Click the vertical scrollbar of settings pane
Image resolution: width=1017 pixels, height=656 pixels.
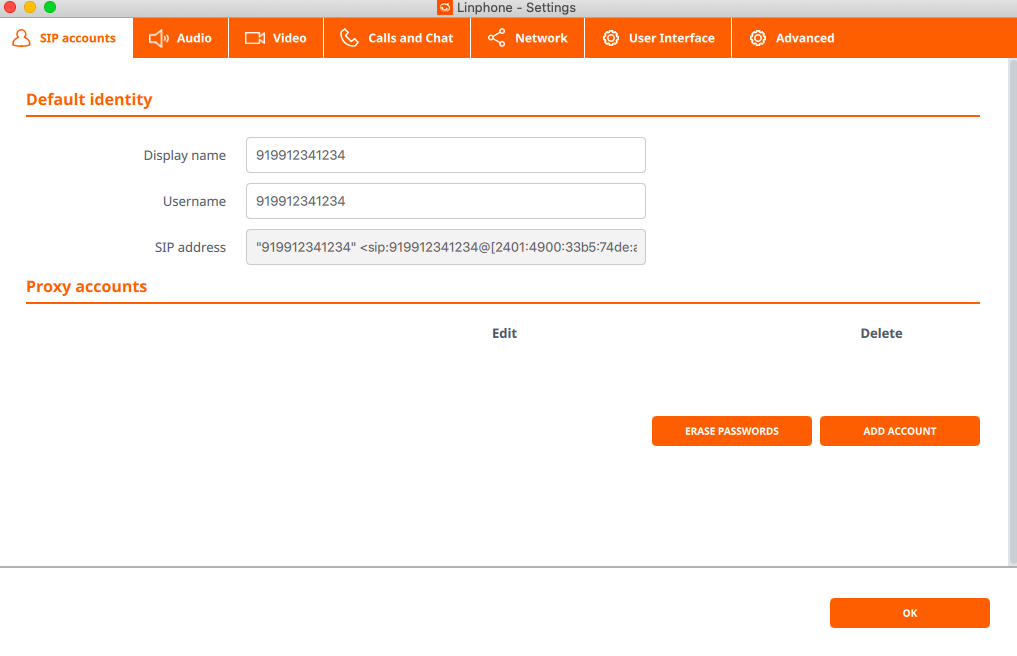(x=1012, y=311)
